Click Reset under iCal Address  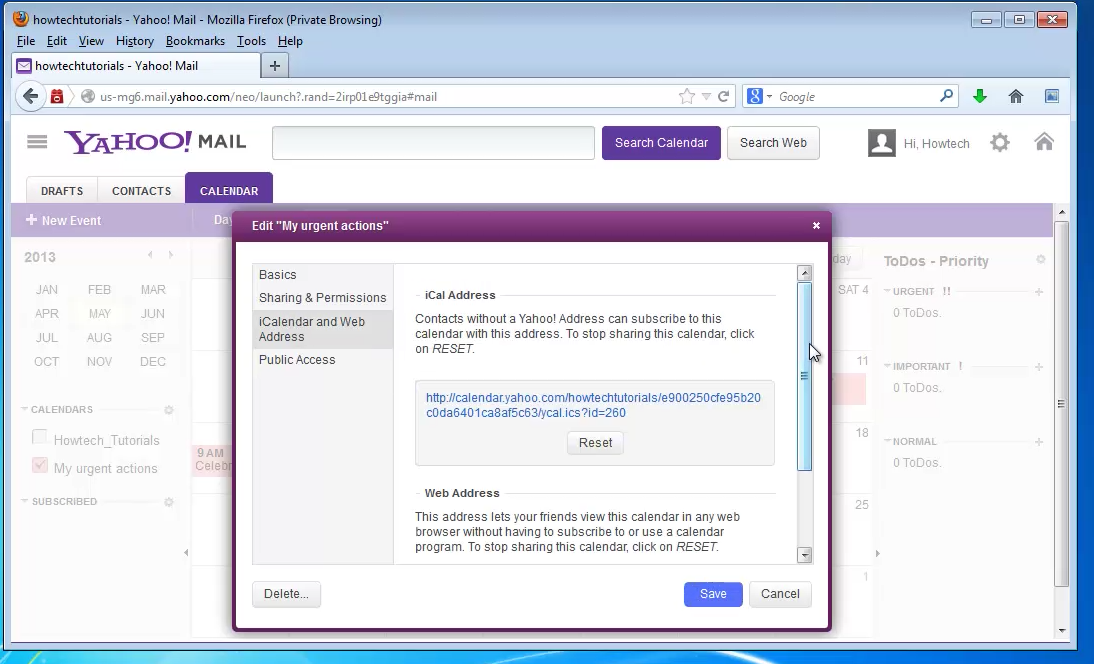pyautogui.click(x=595, y=443)
